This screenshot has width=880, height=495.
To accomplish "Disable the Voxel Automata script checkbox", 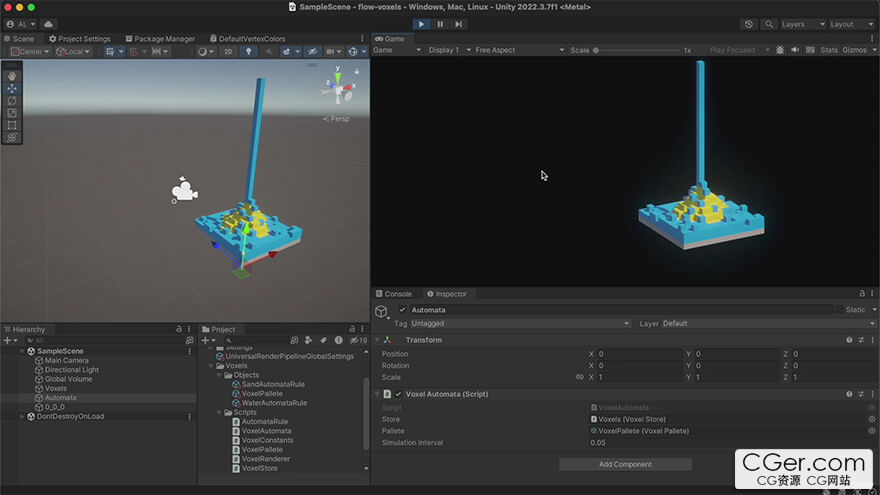I will [398, 394].
